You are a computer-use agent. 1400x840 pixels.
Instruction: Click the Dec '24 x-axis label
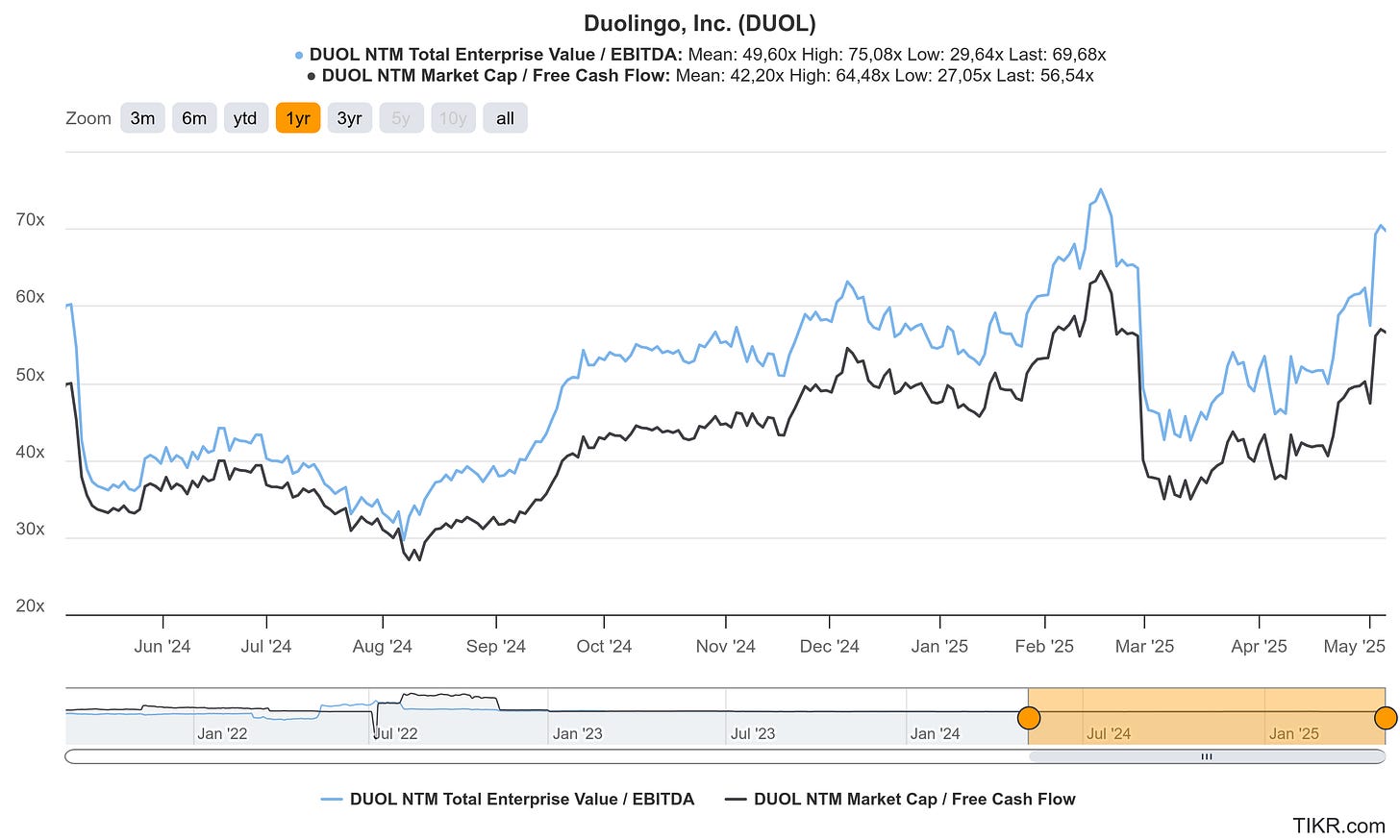(x=830, y=646)
